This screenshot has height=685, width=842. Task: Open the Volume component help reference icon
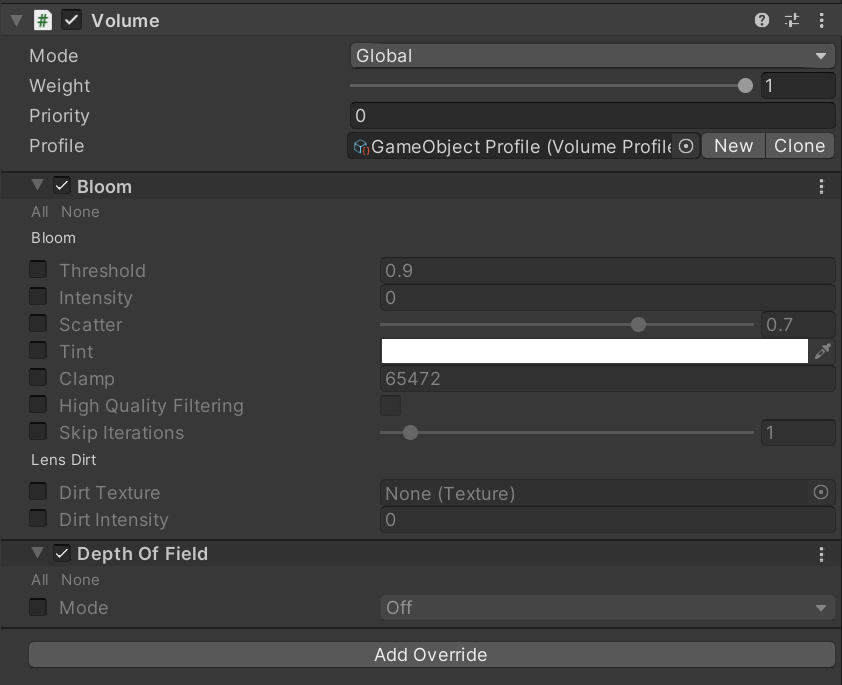[x=762, y=20]
